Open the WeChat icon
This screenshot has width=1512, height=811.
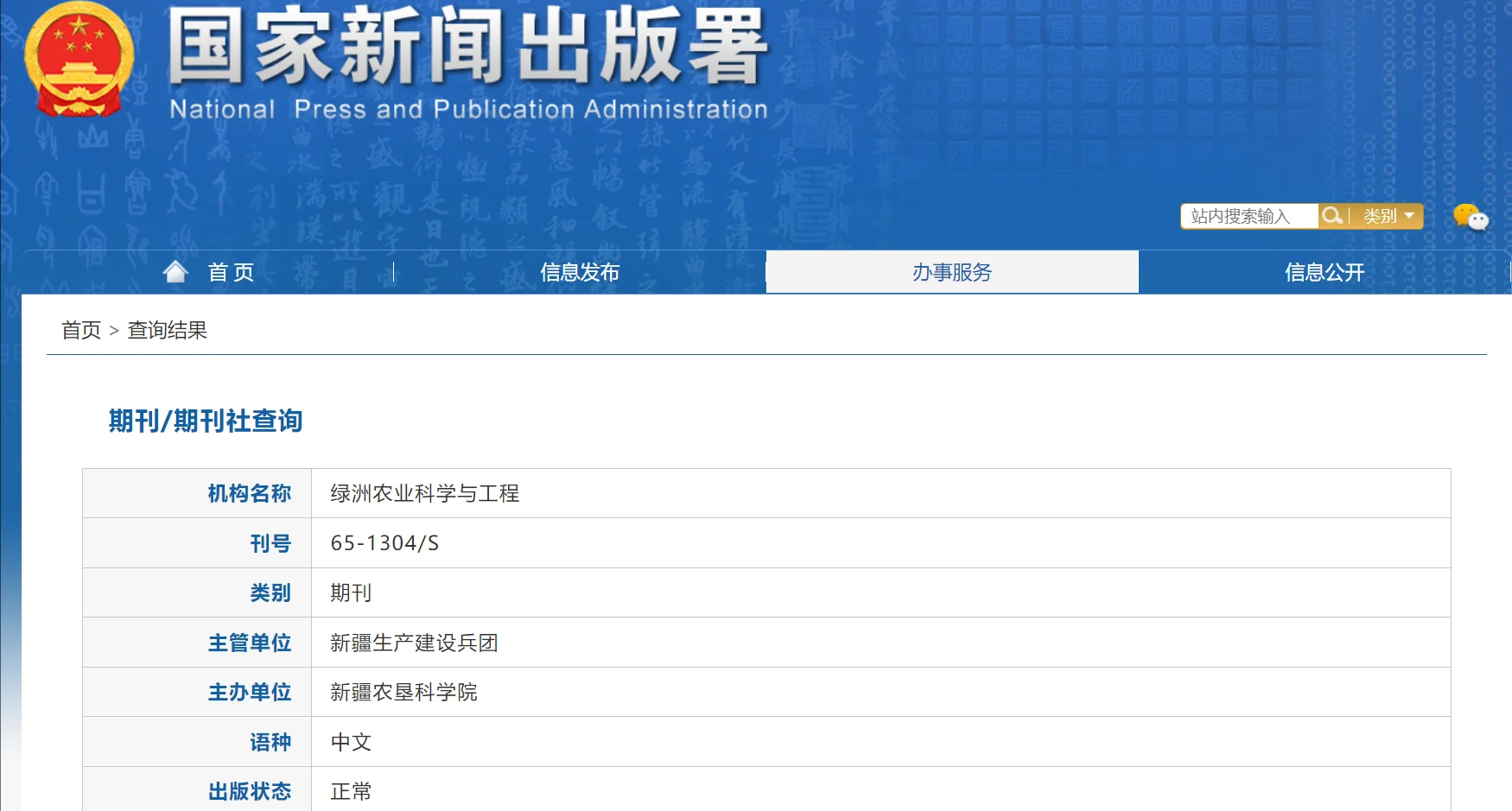1471,217
